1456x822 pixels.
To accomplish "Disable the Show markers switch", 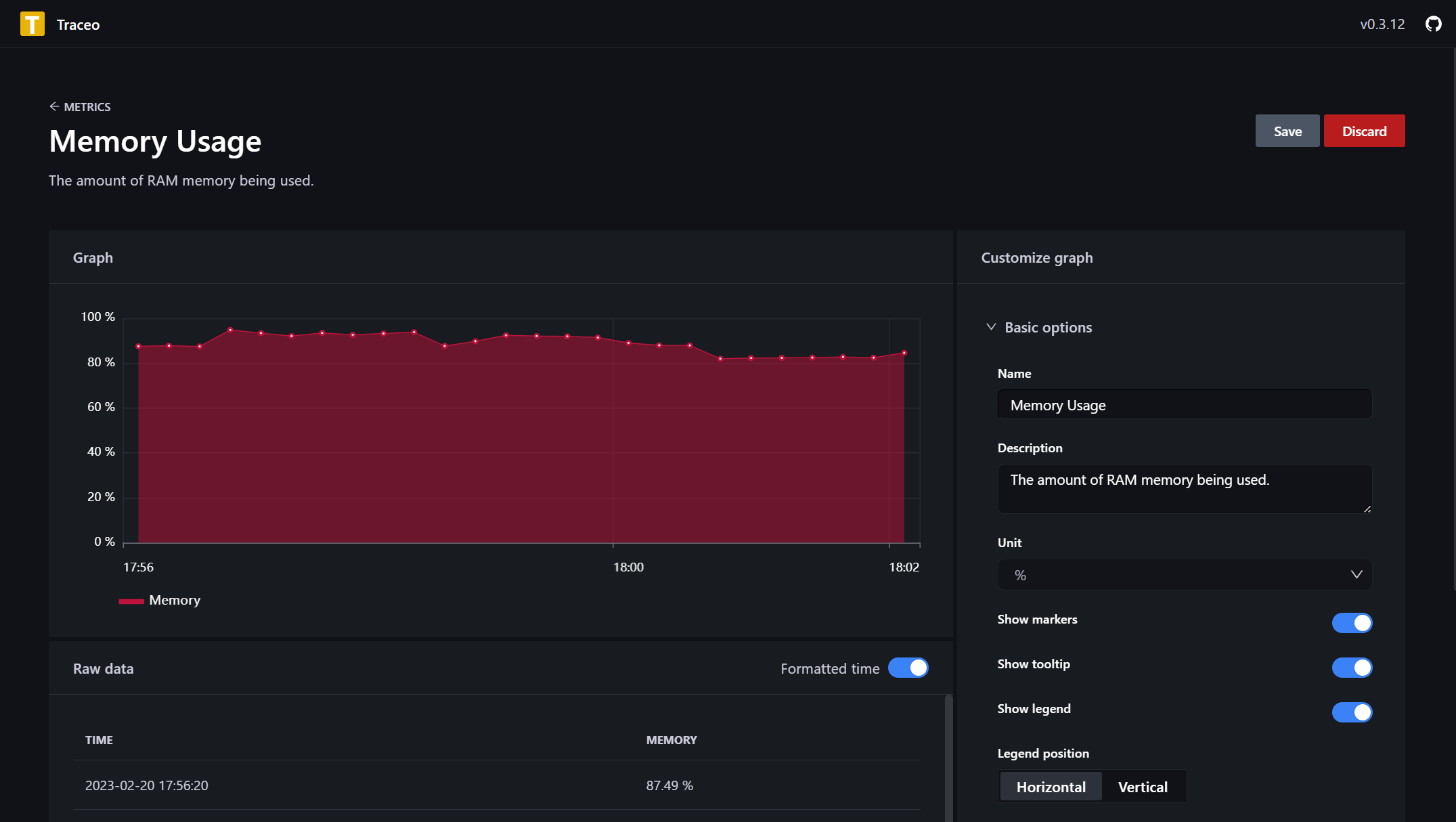I will pos(1351,623).
